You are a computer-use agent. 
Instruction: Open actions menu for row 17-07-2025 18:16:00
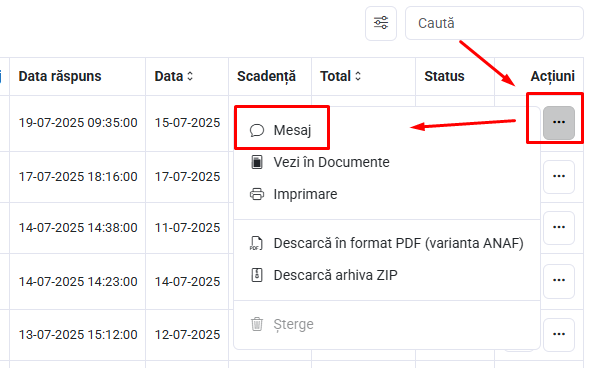tap(559, 177)
